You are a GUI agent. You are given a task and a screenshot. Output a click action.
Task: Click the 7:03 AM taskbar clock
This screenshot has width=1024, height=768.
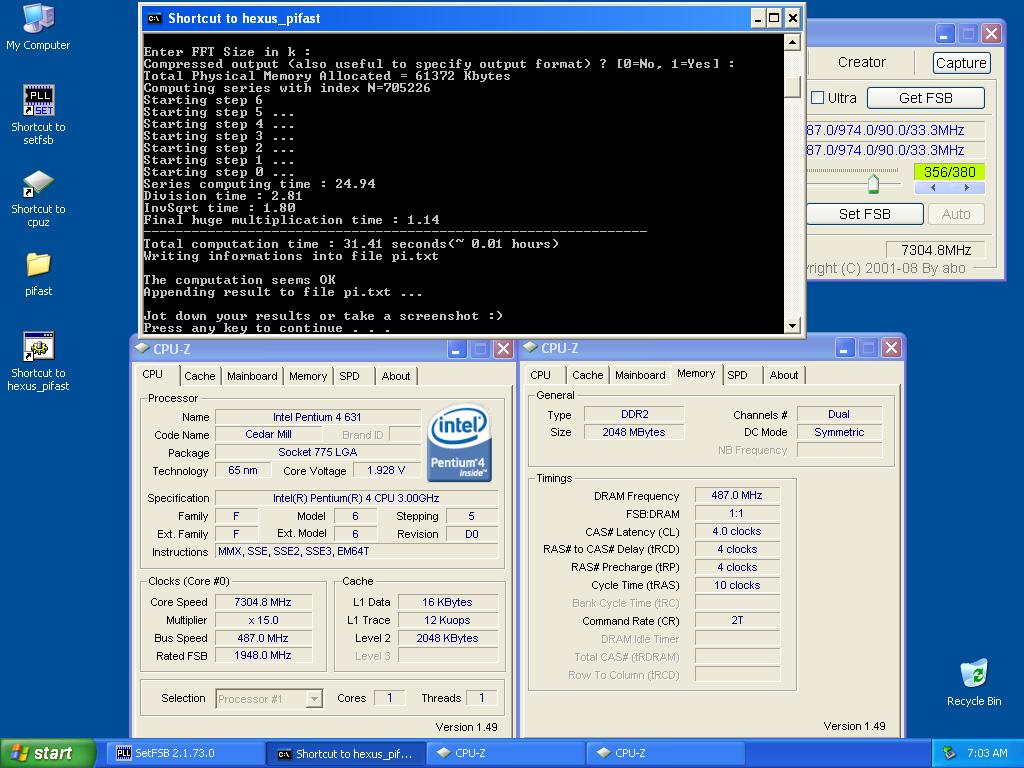(x=987, y=753)
